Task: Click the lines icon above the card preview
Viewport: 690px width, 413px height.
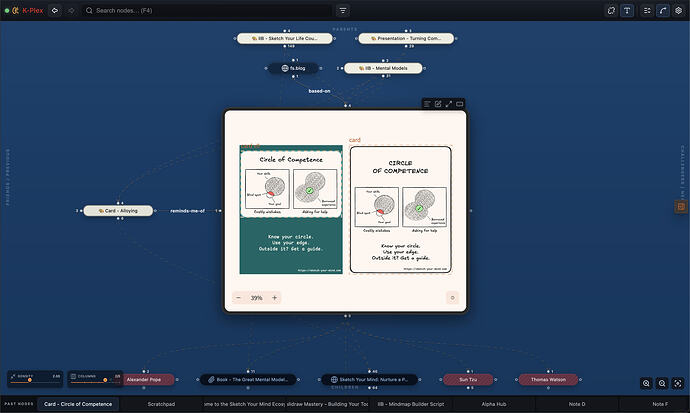Action: [427, 104]
